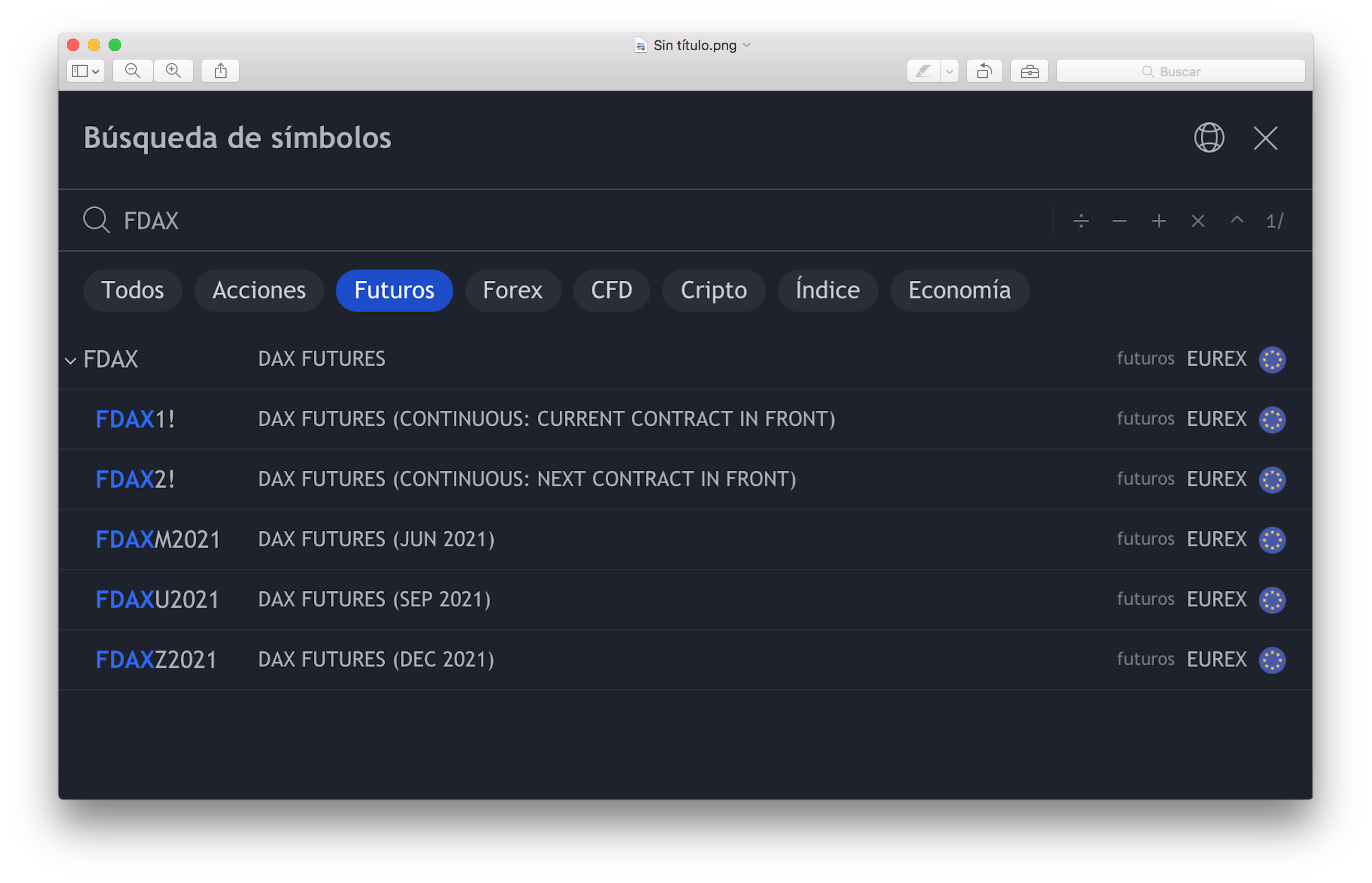Close the symbol search dialog with X
This screenshot has width=1372, height=883.
click(x=1265, y=138)
